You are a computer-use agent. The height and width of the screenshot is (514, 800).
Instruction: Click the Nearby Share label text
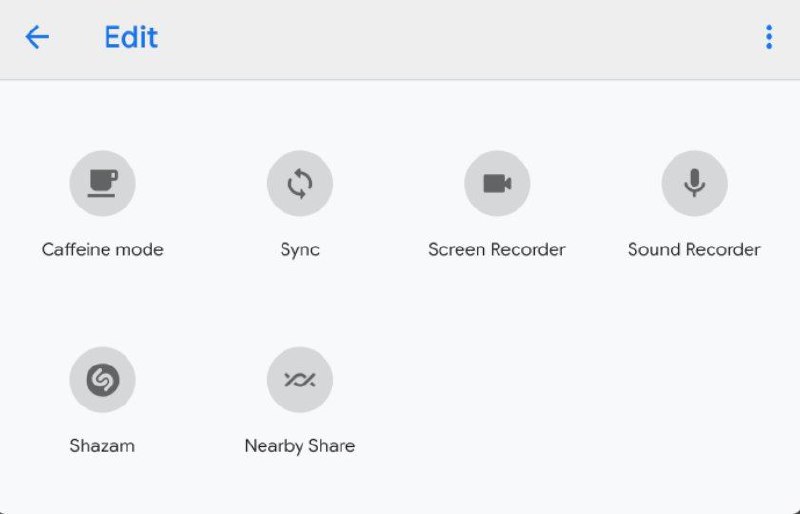pyautogui.click(x=300, y=446)
